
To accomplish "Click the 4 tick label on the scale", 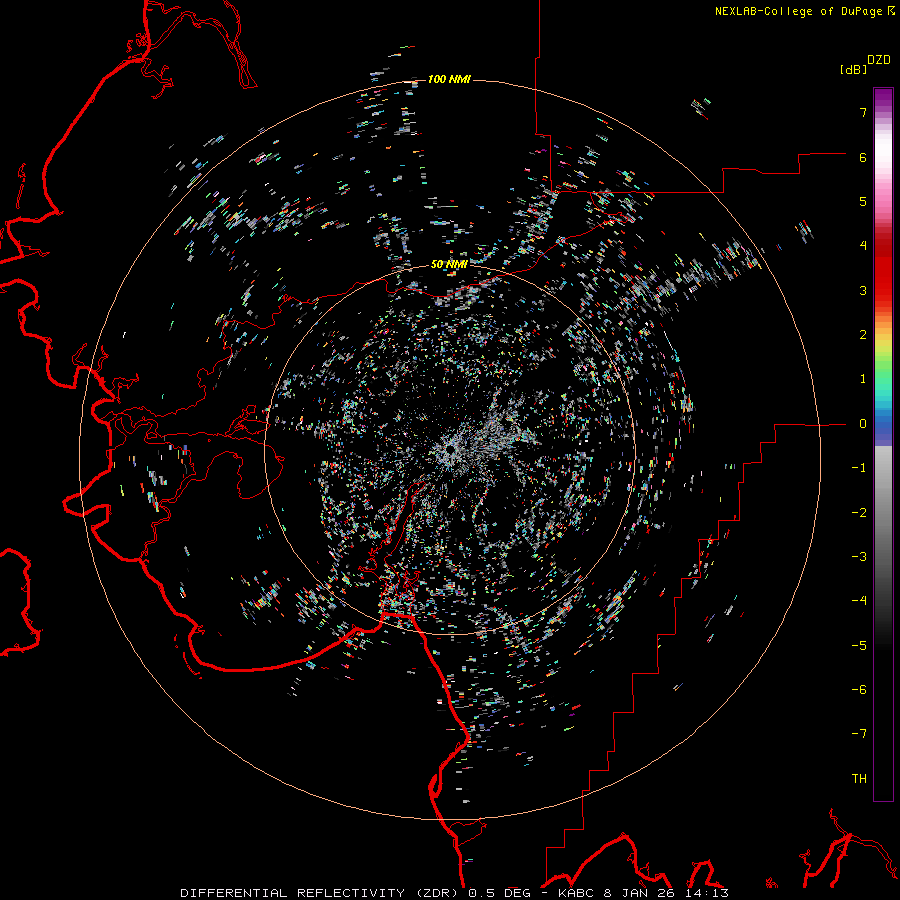I will point(863,246).
